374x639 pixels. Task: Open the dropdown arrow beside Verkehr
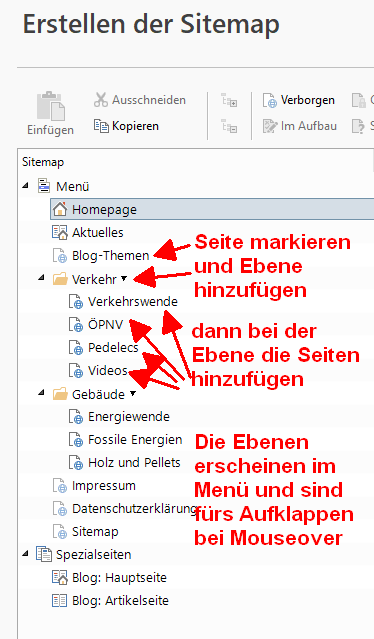[x=124, y=279]
